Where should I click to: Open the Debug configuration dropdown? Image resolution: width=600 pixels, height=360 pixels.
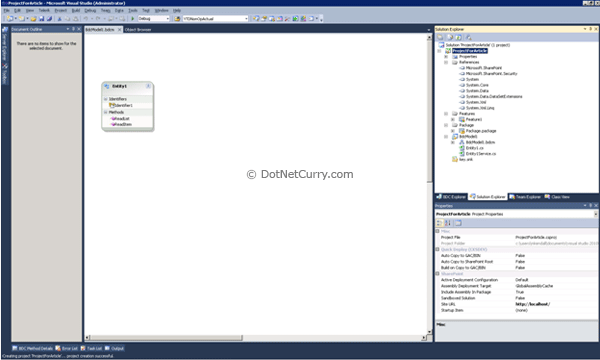point(167,18)
